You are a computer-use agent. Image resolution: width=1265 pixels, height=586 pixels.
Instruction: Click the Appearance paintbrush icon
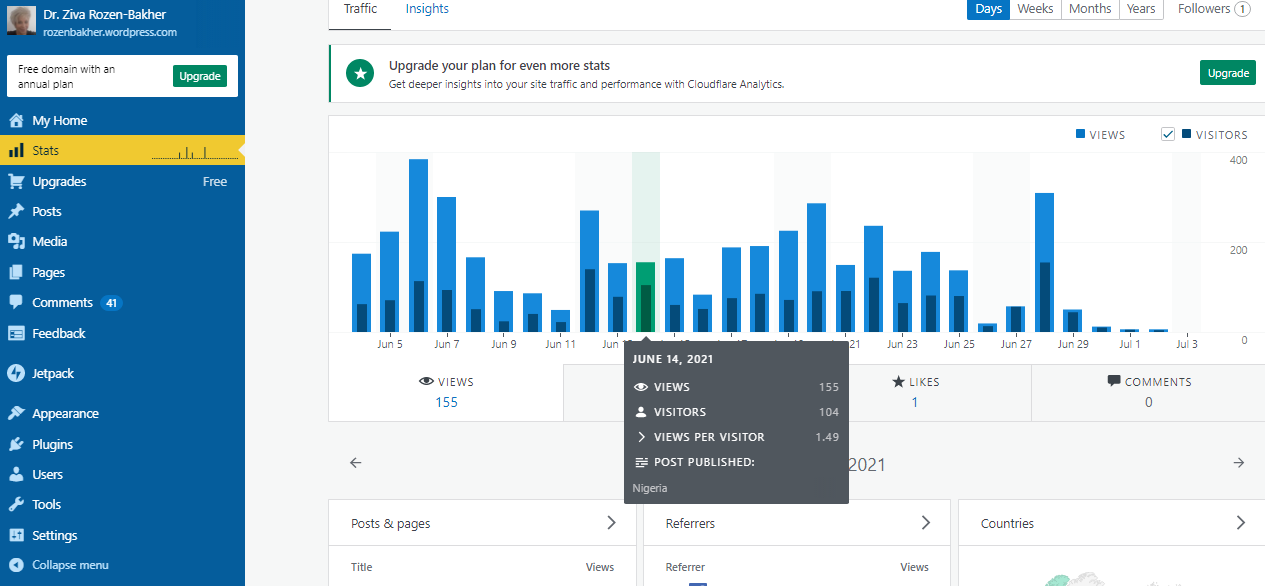pos(16,413)
